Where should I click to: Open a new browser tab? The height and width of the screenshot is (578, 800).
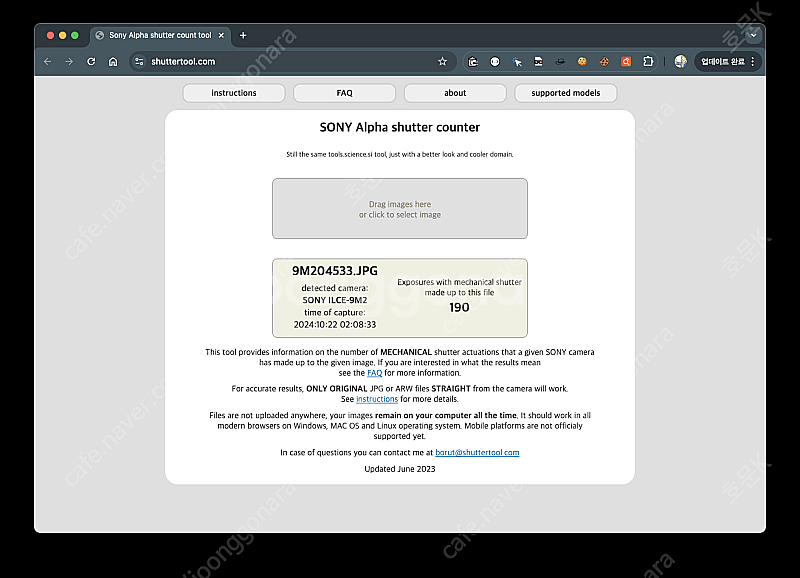[x=243, y=35]
